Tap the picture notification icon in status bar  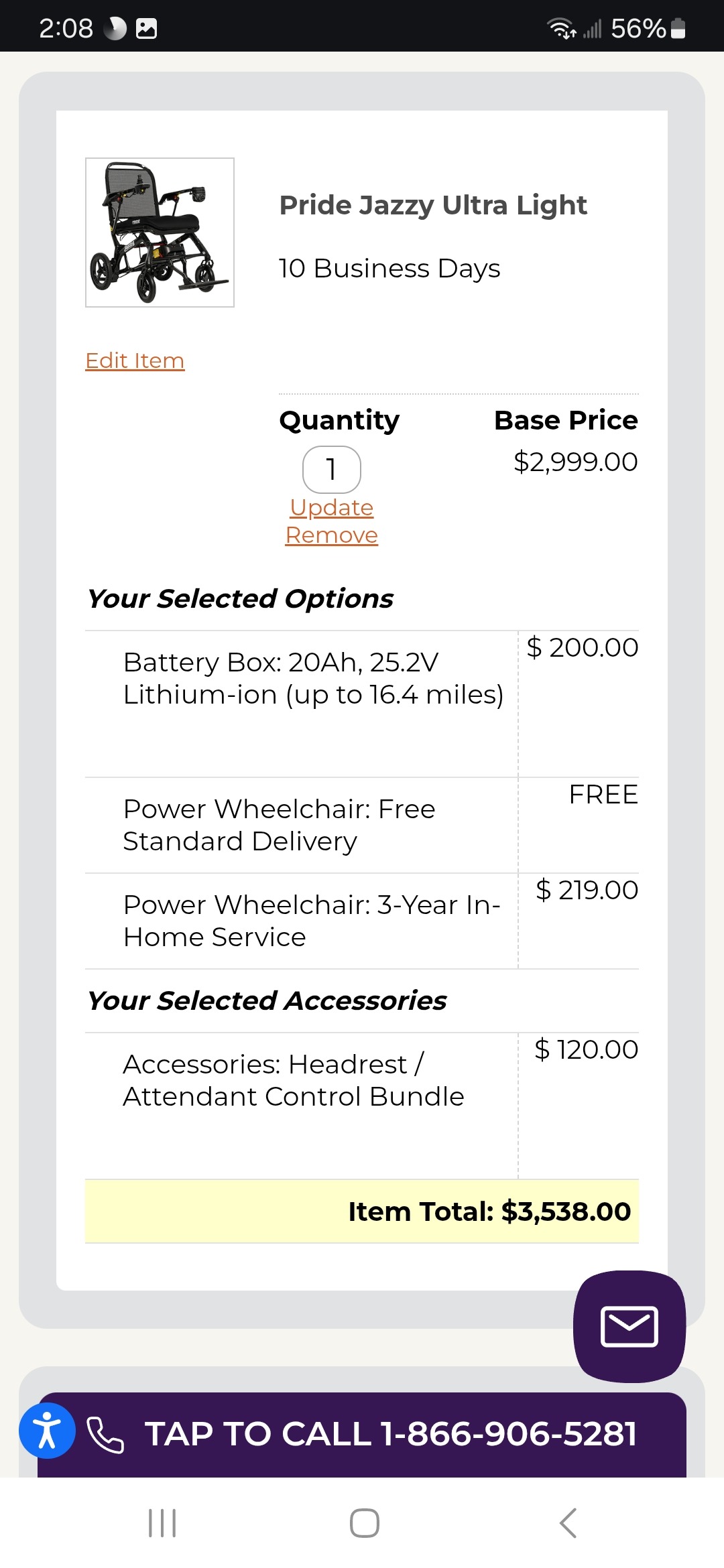coord(146,28)
